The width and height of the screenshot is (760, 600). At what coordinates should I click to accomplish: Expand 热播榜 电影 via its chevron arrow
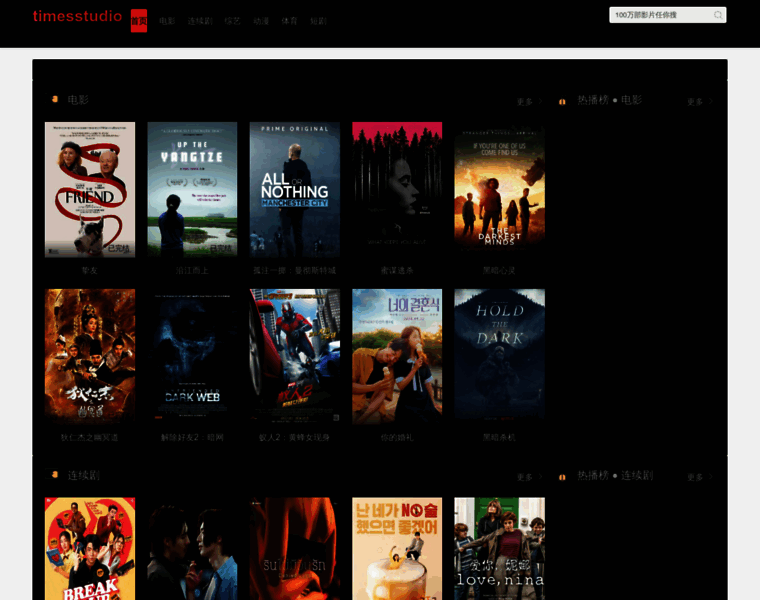(x=711, y=101)
